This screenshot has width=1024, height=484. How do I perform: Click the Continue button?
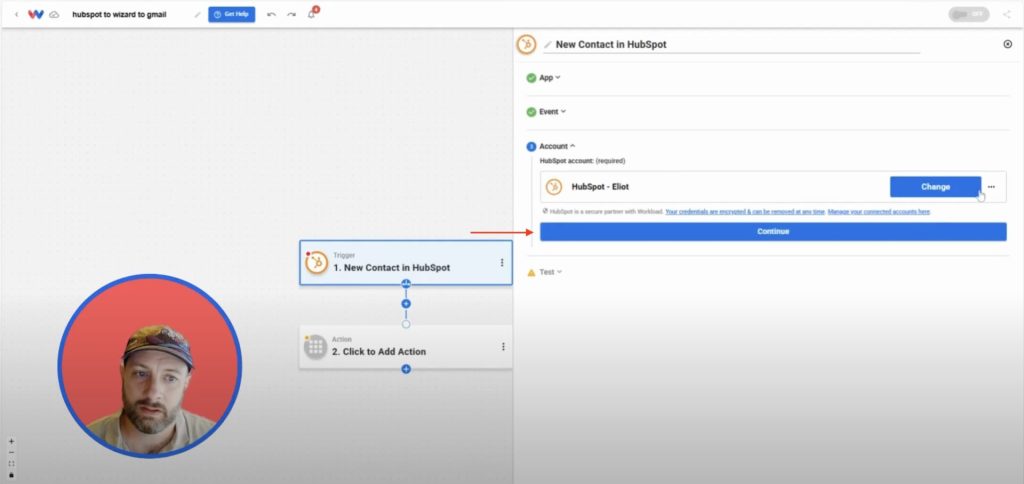point(773,232)
